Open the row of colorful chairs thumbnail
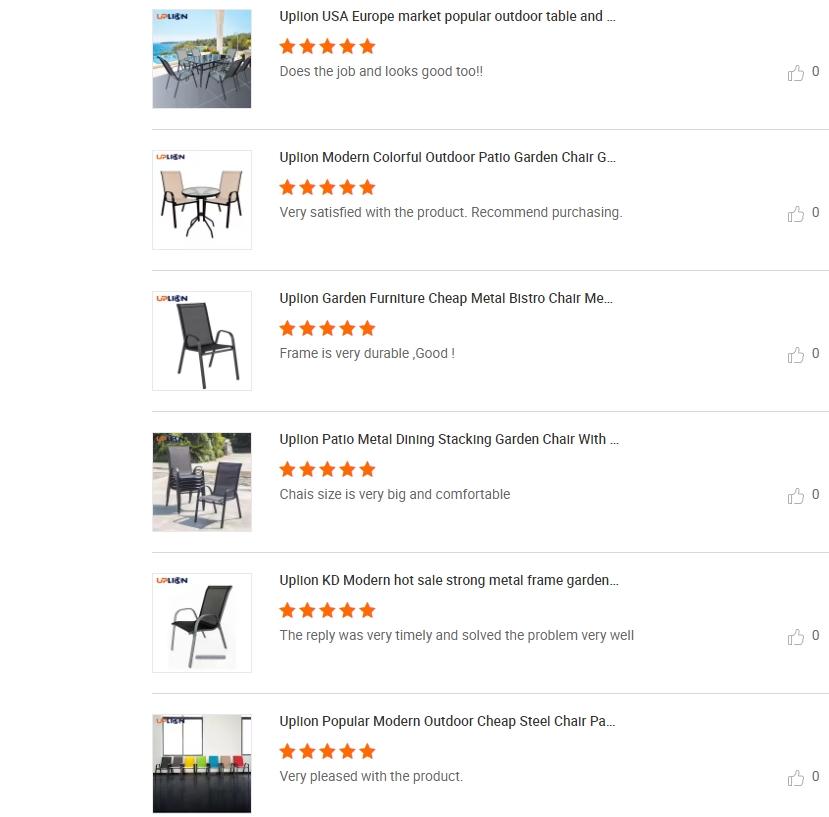Image resolution: width=829 pixels, height=817 pixels. (202, 764)
